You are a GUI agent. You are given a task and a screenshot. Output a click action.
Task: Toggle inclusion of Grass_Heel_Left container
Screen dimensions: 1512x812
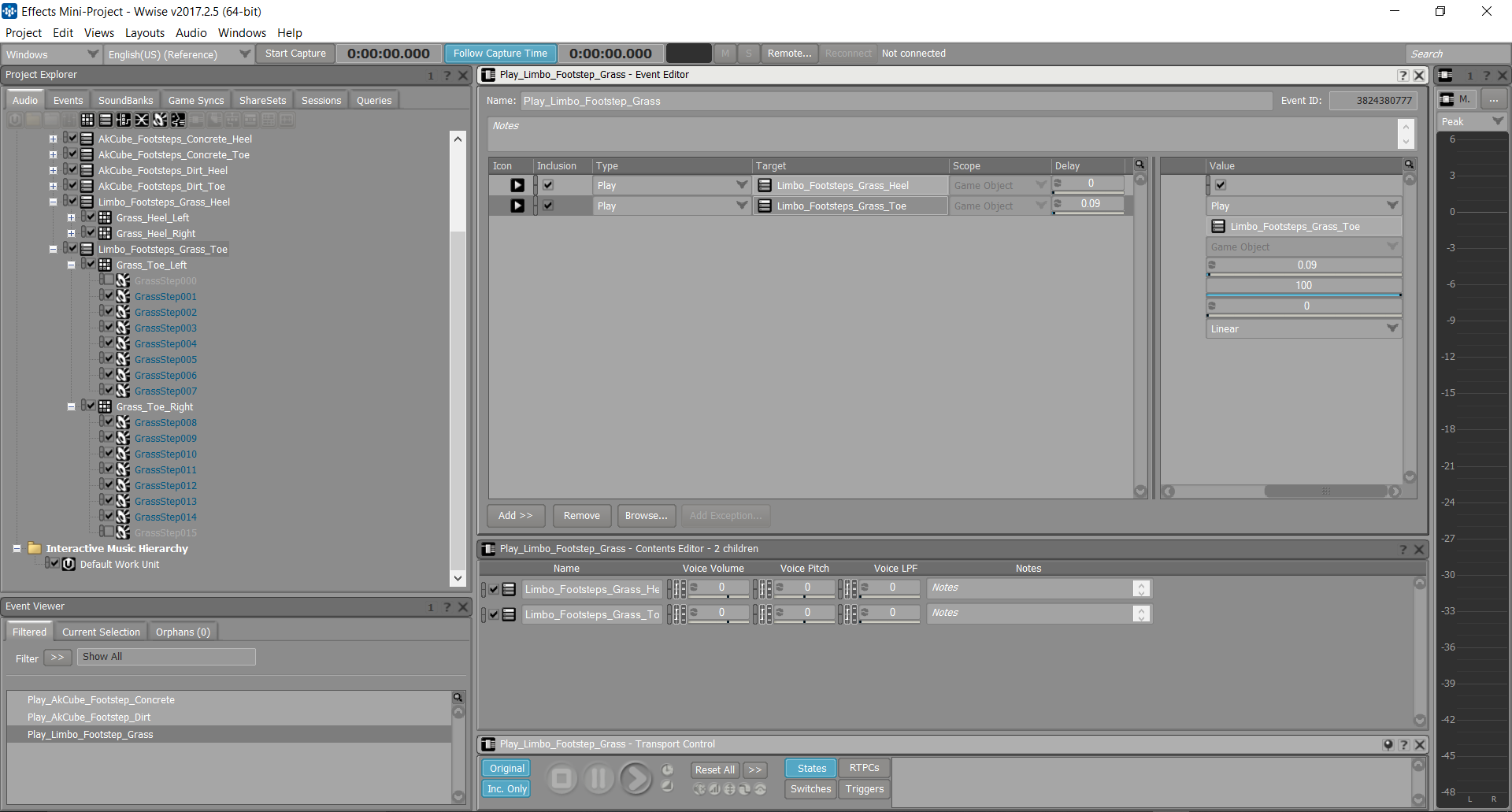91,217
